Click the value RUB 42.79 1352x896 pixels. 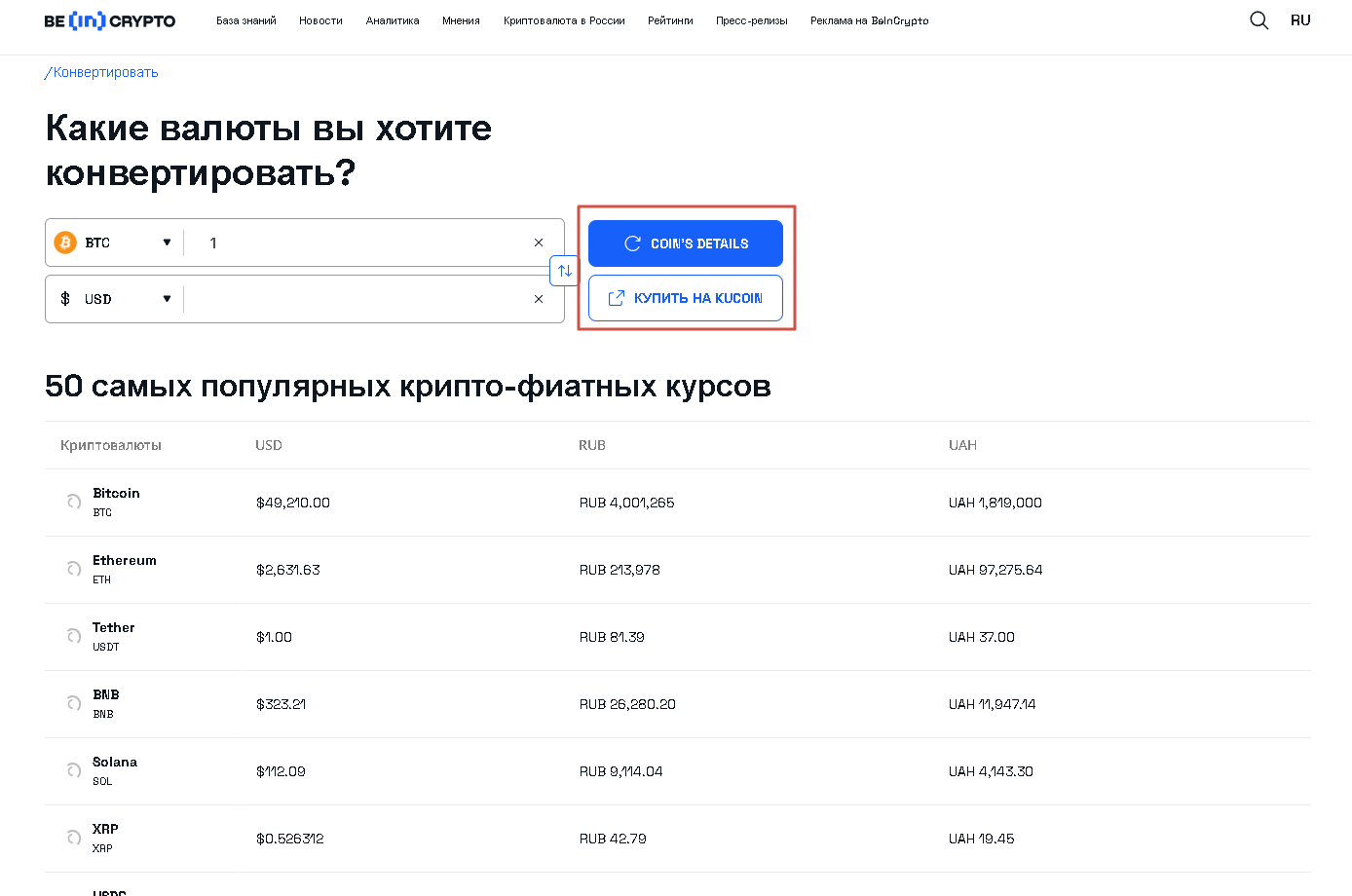(x=613, y=839)
